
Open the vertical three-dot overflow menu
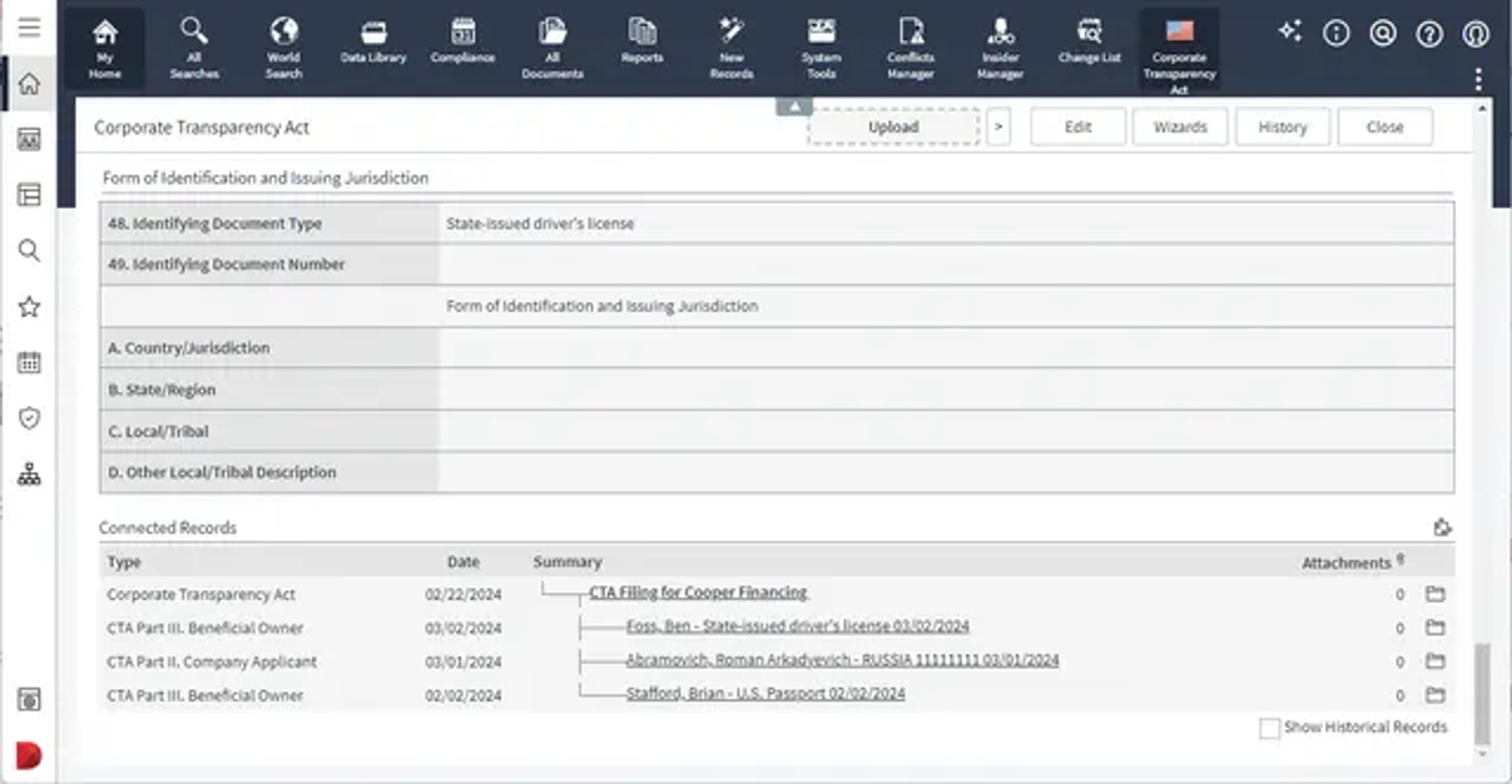1478,79
